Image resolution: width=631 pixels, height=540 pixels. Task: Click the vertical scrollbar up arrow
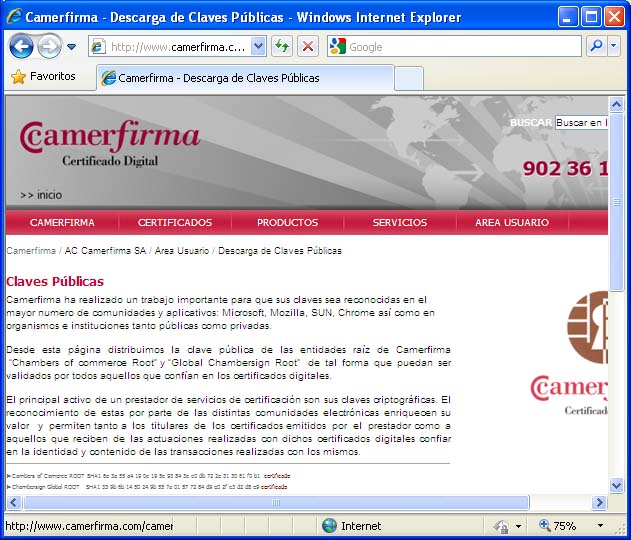[616, 104]
